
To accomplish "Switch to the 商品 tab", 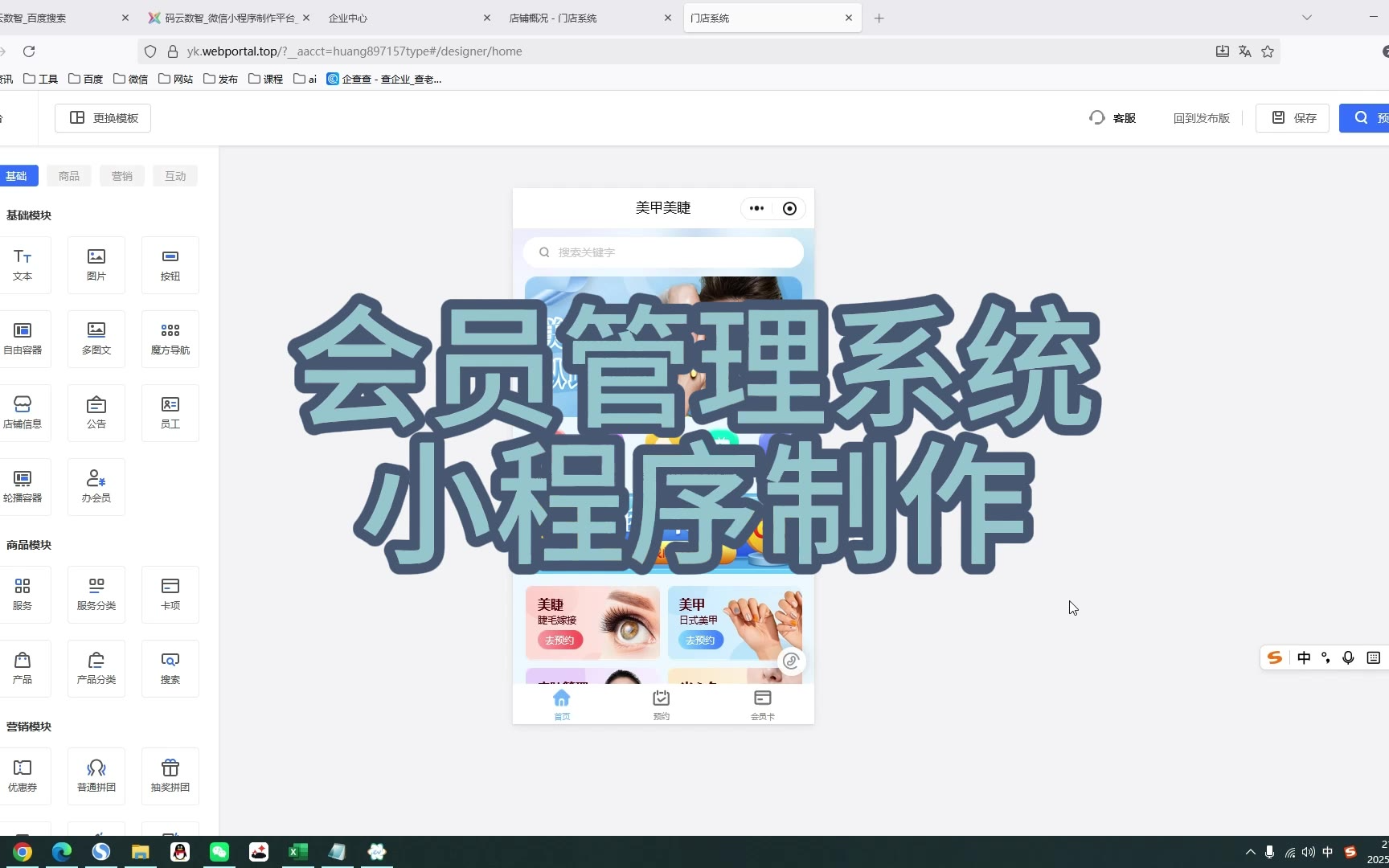I will click(x=69, y=176).
